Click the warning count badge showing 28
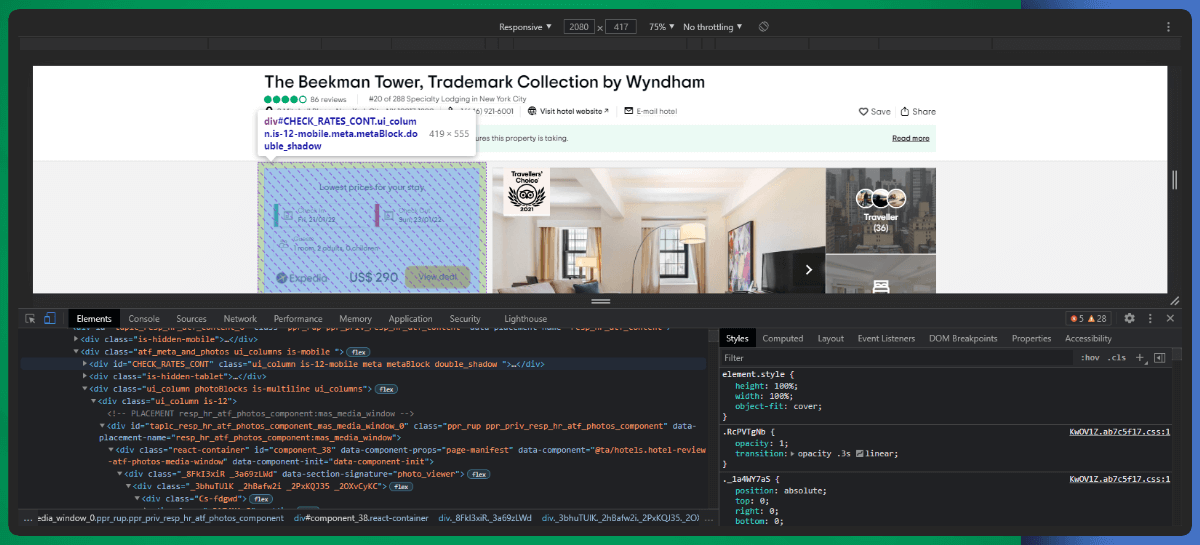 pyautogui.click(x=1099, y=318)
